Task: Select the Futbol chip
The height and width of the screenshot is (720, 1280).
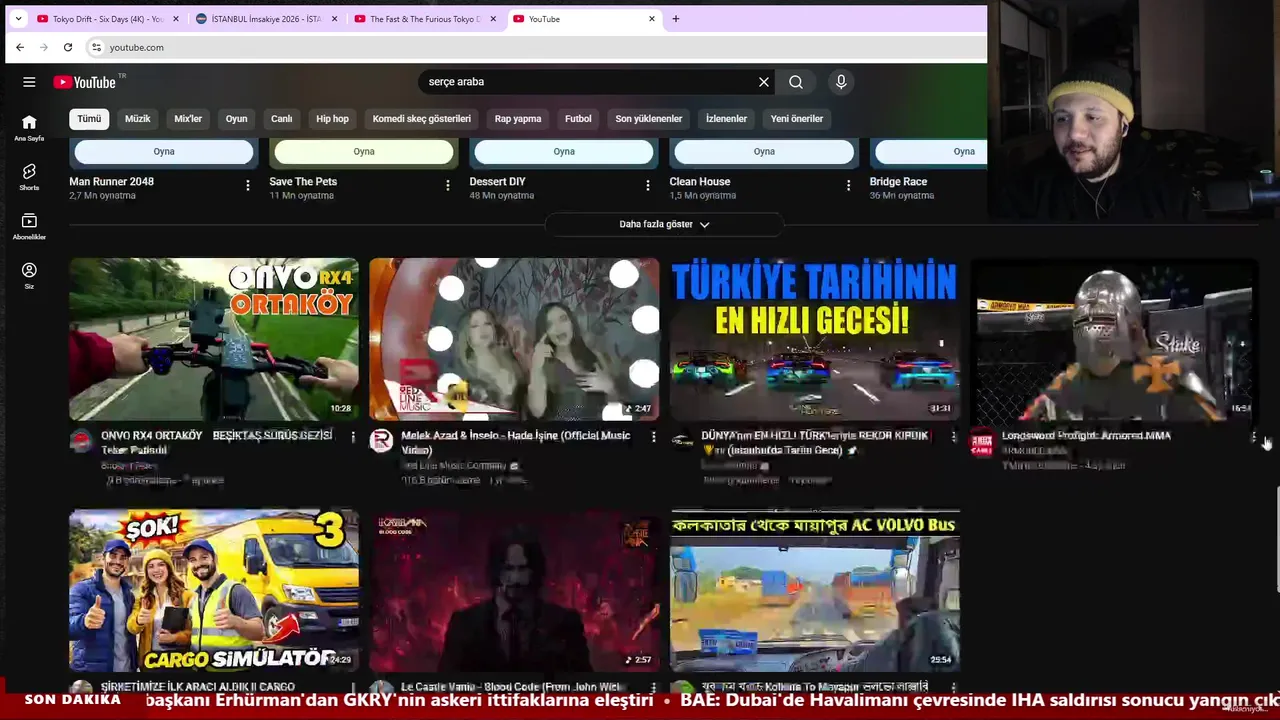Action: tap(578, 119)
